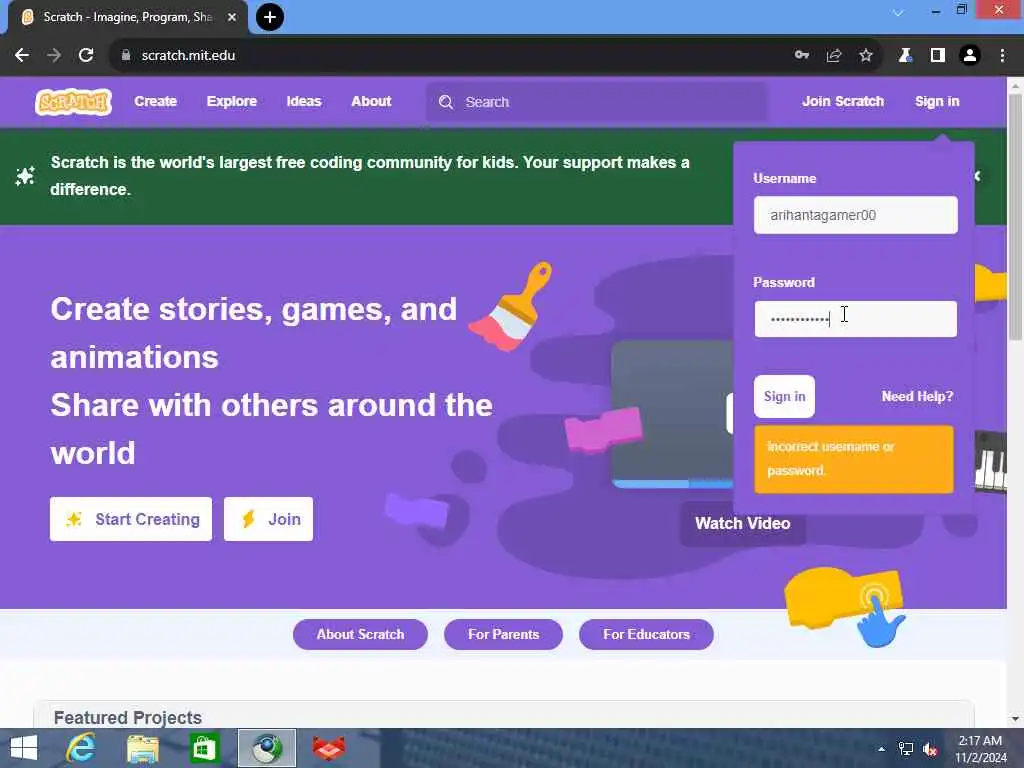The width and height of the screenshot is (1024, 768).
Task: Bookmark this page with star icon
Action: pos(866,56)
